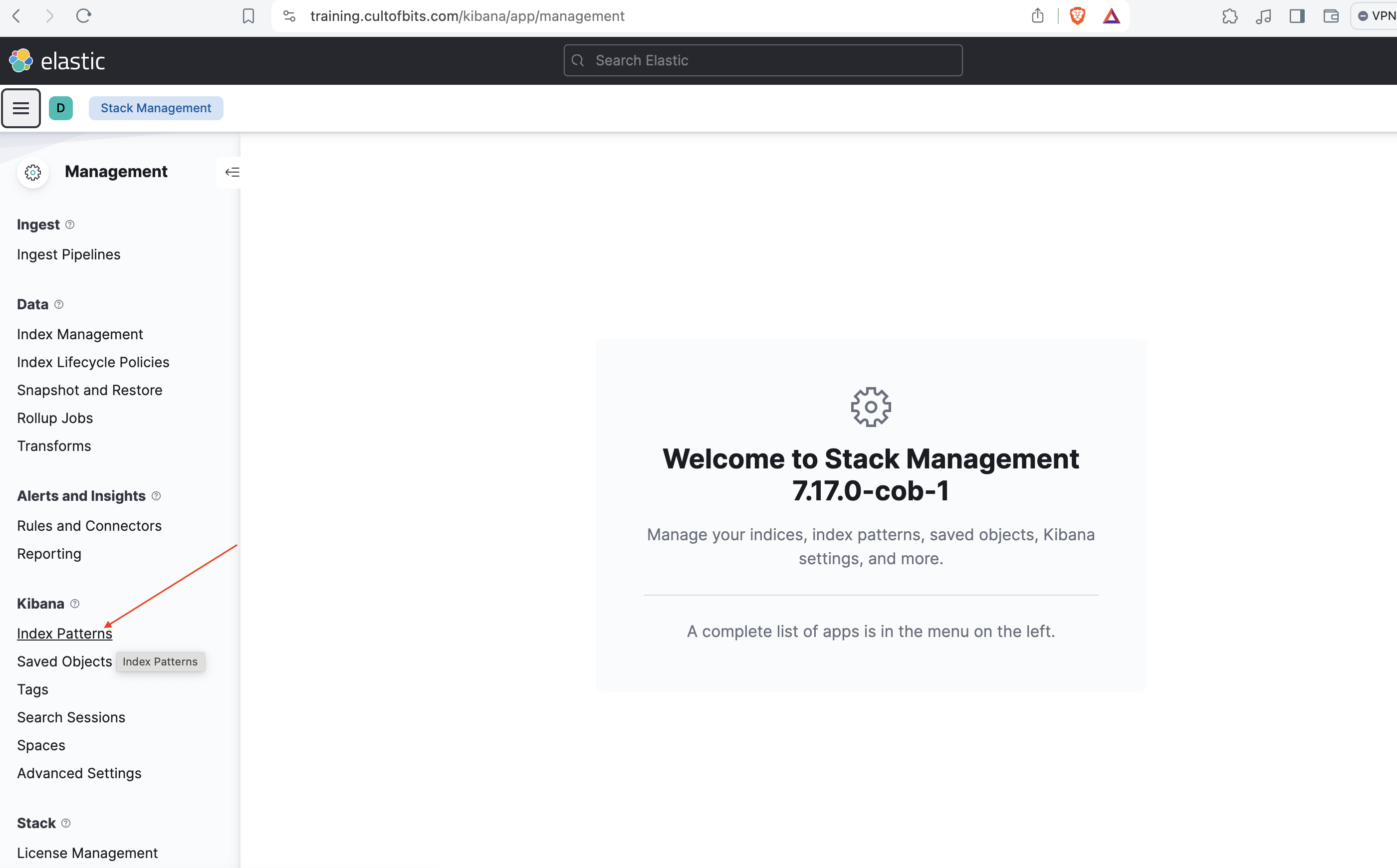1397x868 pixels.
Task: Open Tags
Action: pos(33,689)
